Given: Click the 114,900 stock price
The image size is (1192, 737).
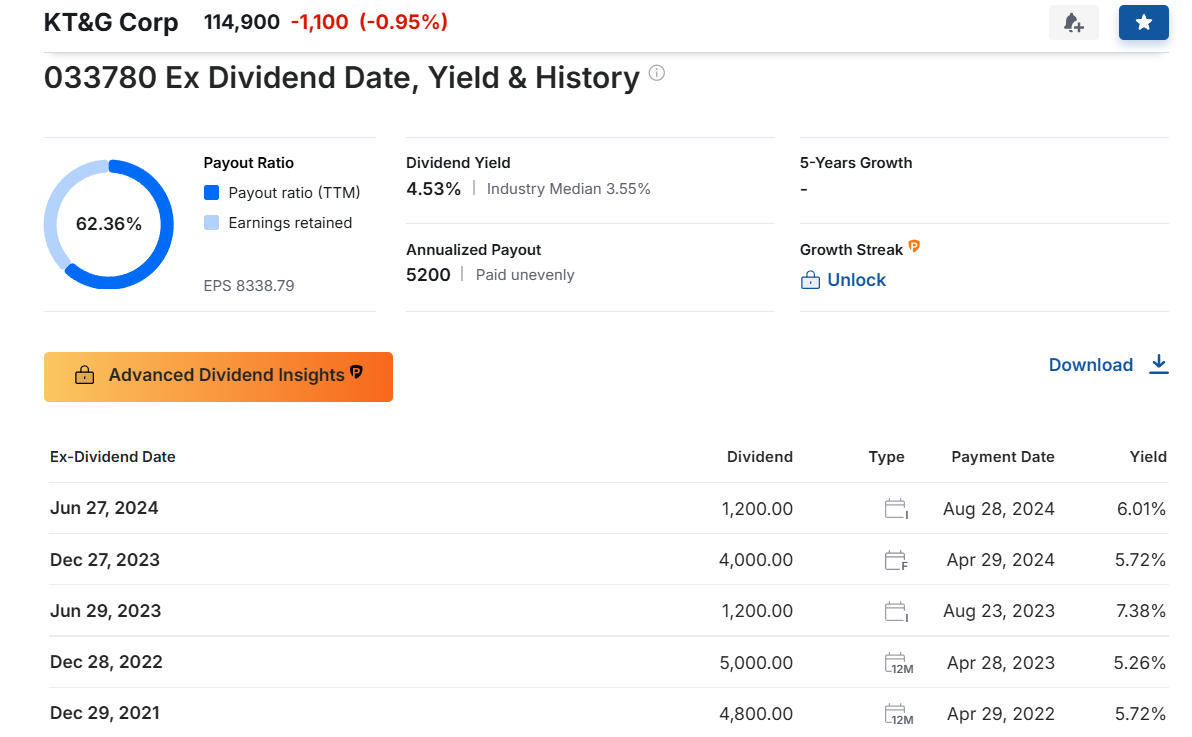Looking at the screenshot, I should point(242,22).
